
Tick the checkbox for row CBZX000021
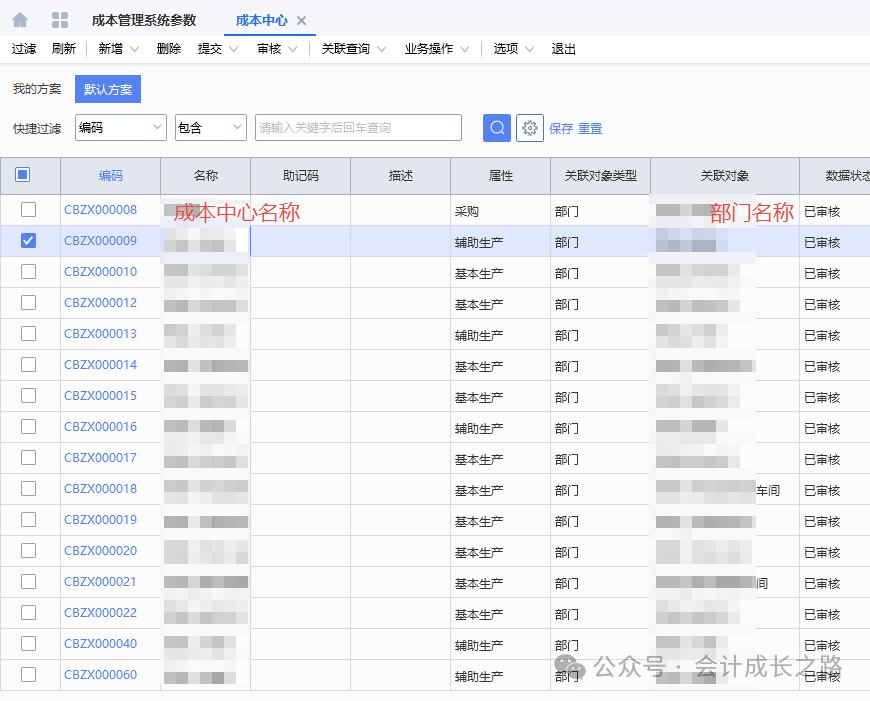[x=28, y=582]
